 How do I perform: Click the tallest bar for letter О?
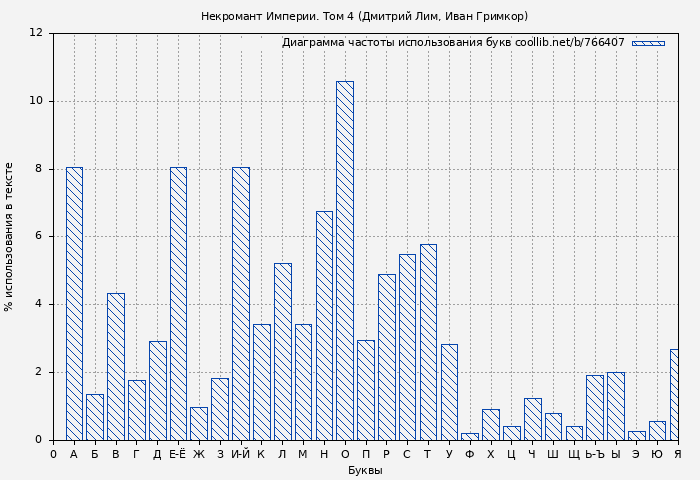pyautogui.click(x=344, y=260)
